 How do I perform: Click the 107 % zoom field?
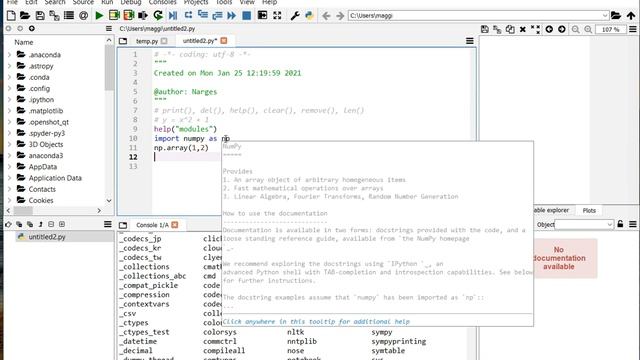[611, 29]
